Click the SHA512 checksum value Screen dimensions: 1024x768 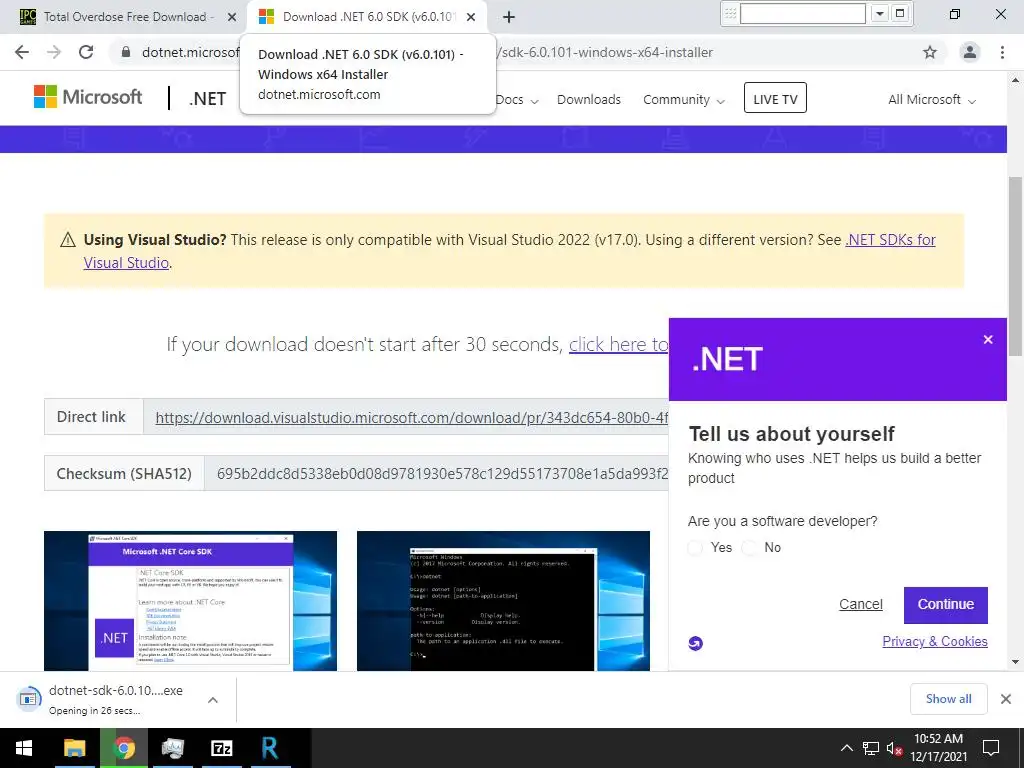442,473
